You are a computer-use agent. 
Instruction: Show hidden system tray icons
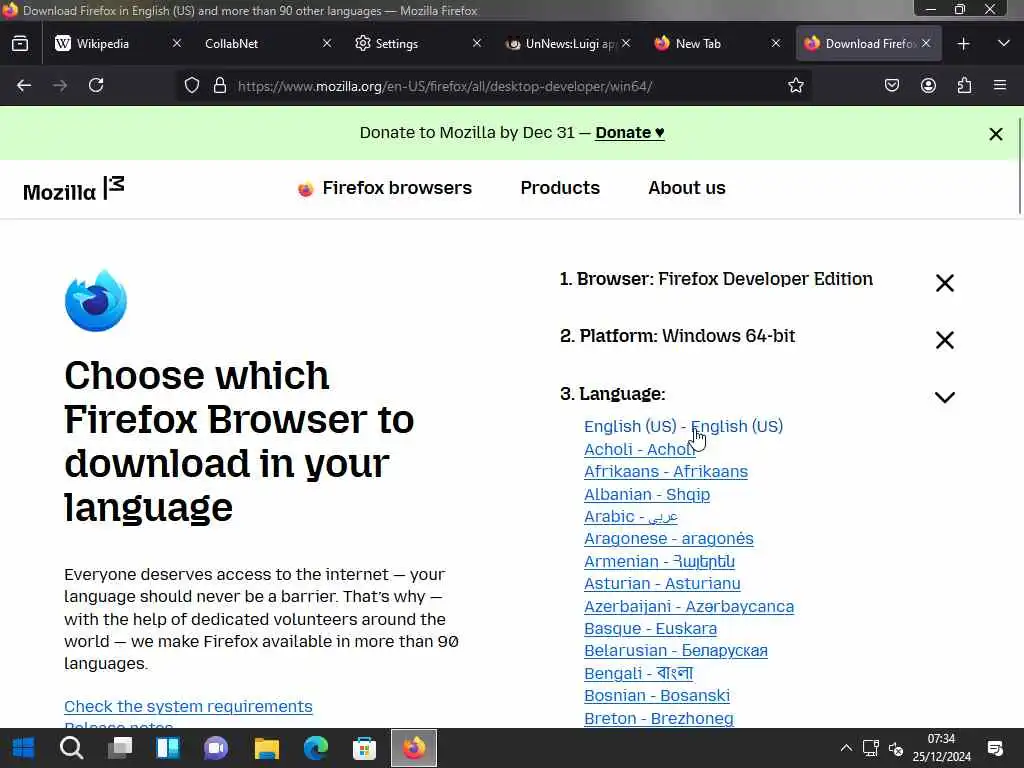[846, 748]
